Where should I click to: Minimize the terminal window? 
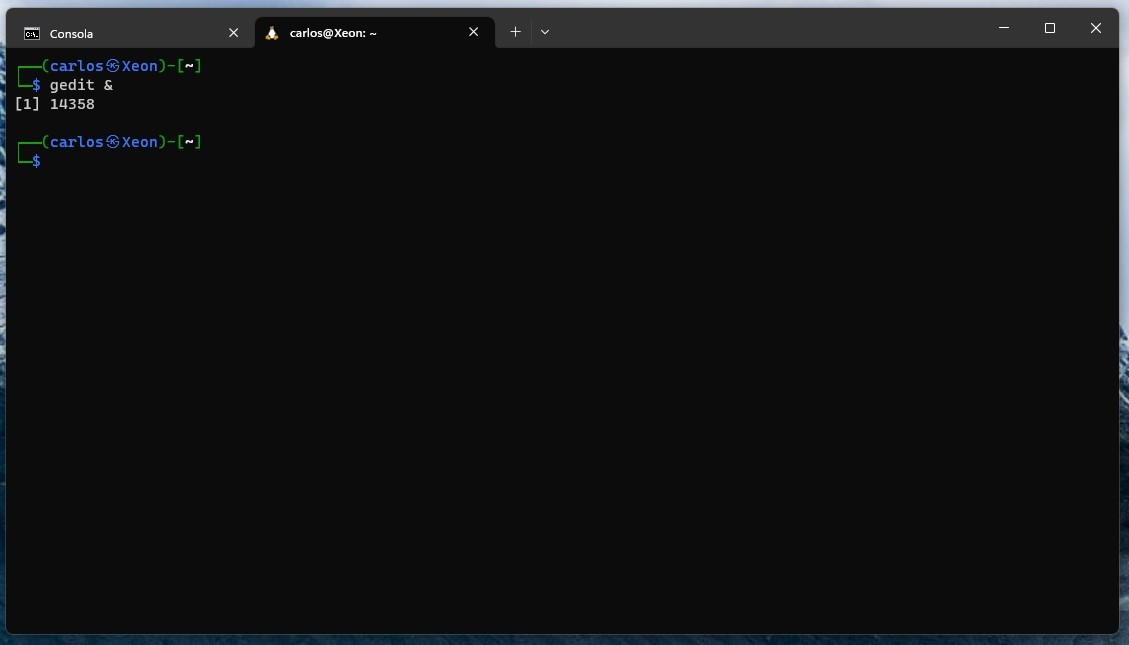1004,28
